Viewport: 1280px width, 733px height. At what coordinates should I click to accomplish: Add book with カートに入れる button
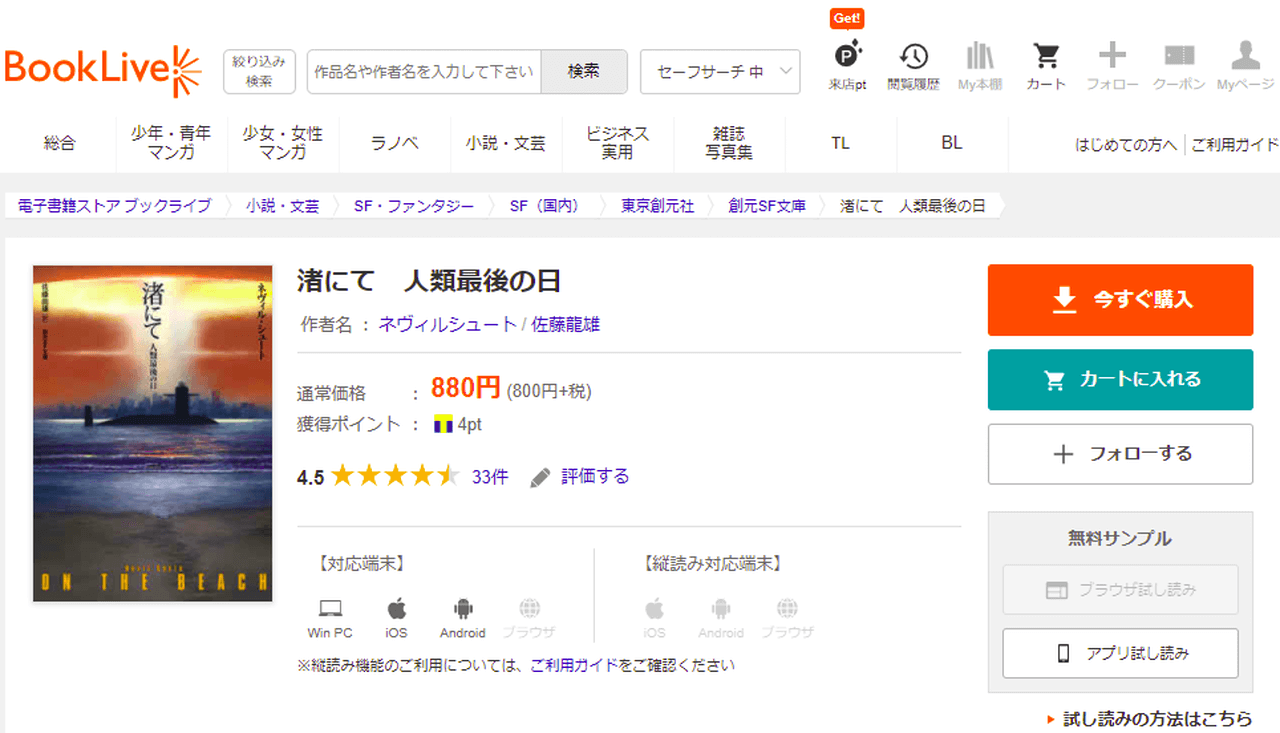coord(1120,380)
